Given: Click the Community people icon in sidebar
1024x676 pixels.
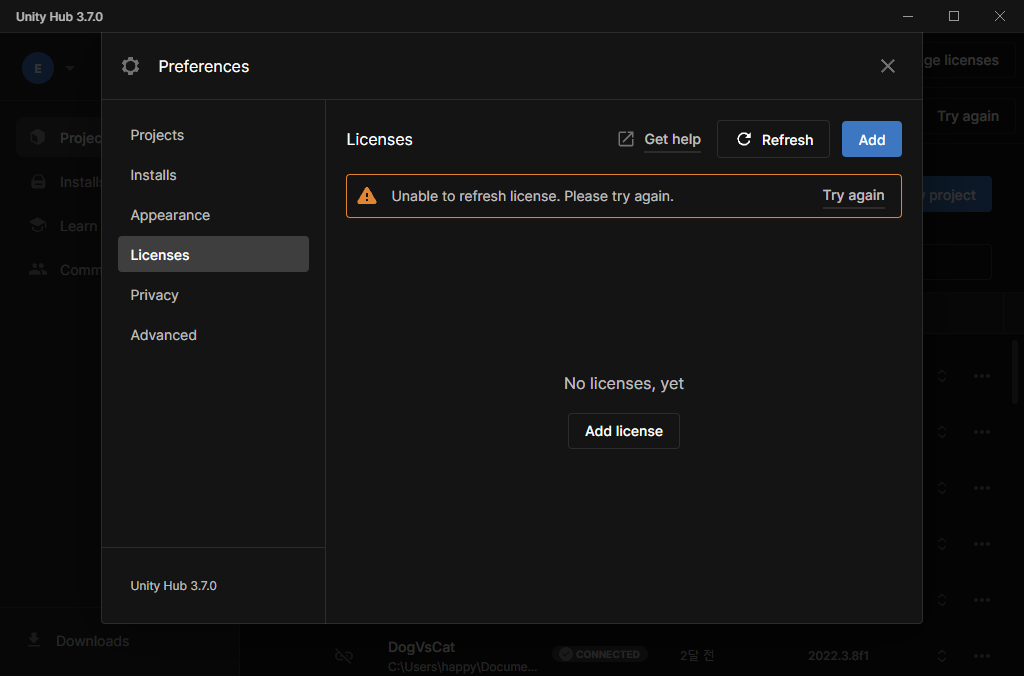Looking at the screenshot, I should (x=38, y=269).
